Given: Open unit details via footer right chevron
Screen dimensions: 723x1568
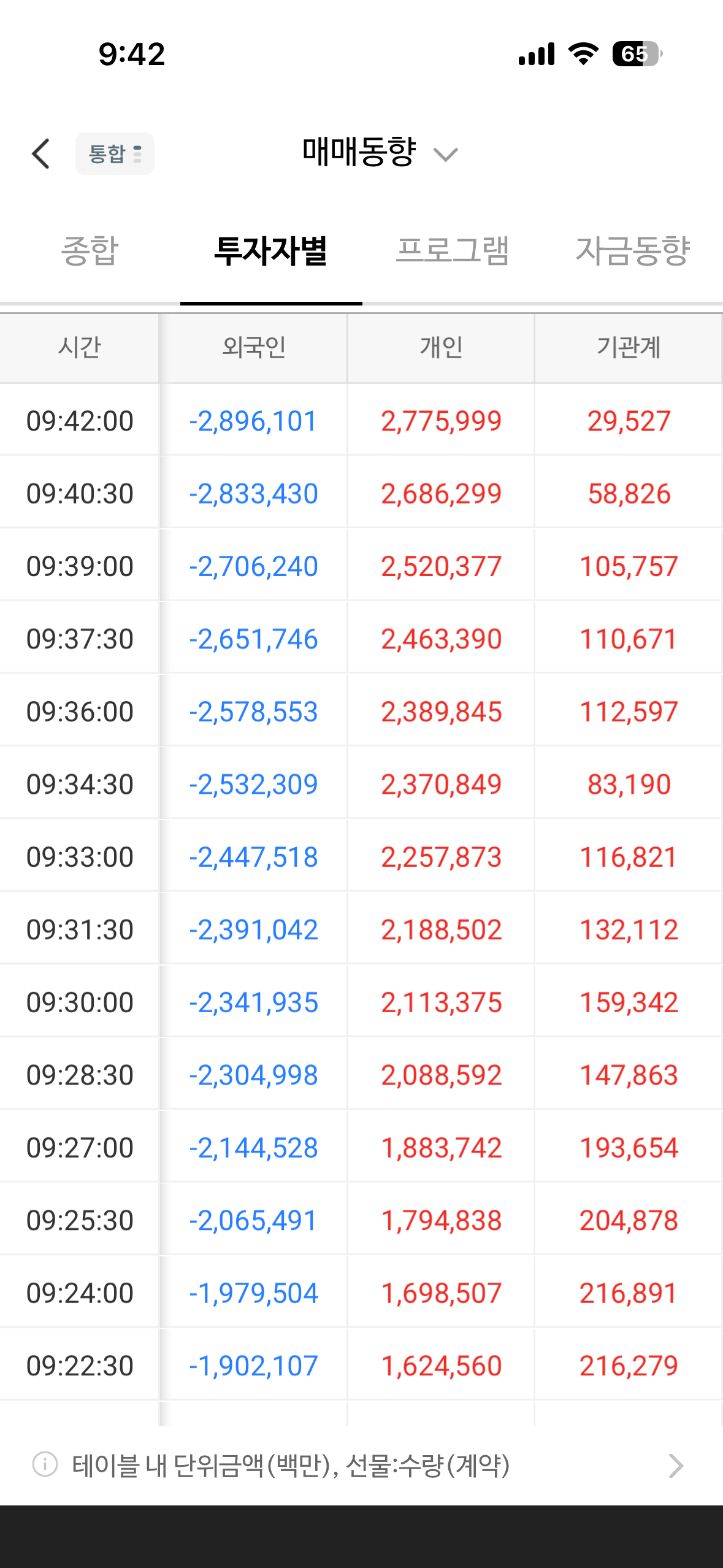Looking at the screenshot, I should point(676,1466).
